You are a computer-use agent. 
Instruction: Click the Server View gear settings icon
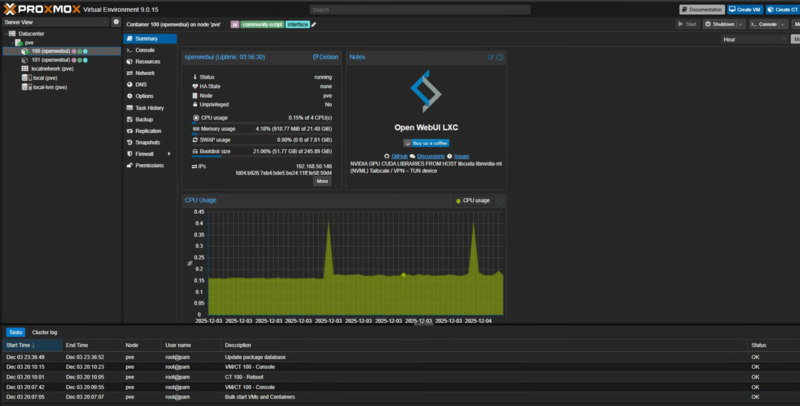(116, 21)
